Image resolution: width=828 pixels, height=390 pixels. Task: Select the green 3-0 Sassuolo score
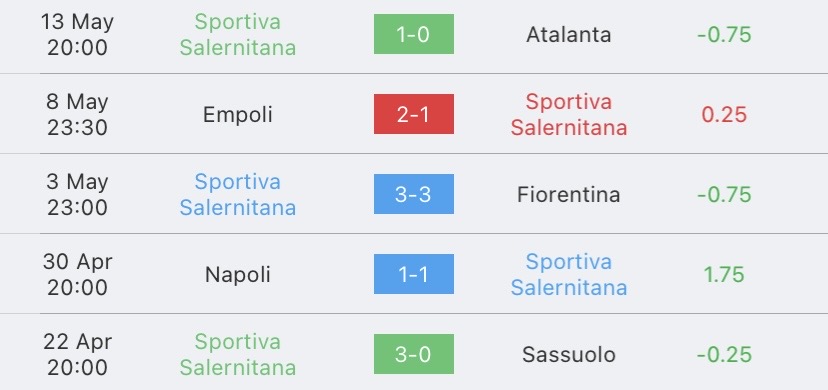coord(413,354)
